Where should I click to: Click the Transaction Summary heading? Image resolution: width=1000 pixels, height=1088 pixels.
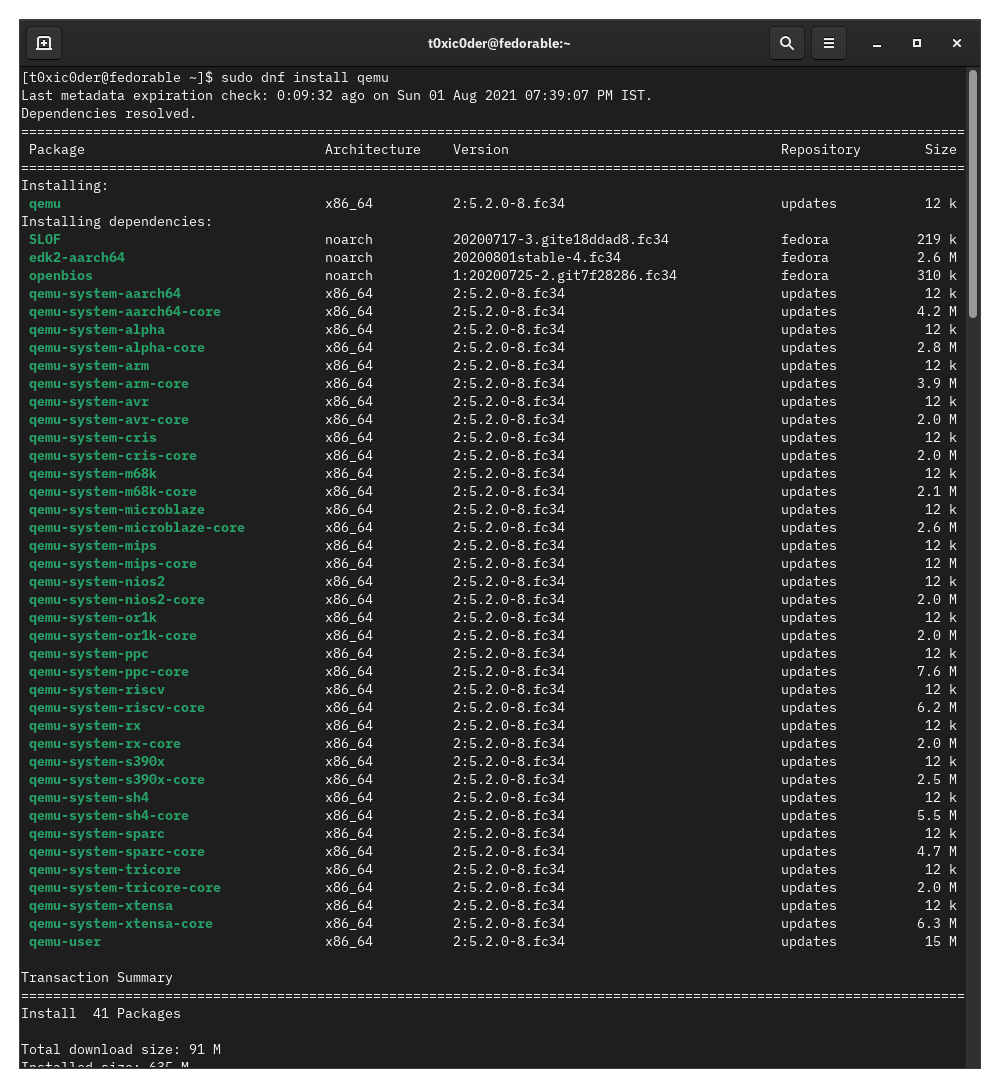[96, 978]
